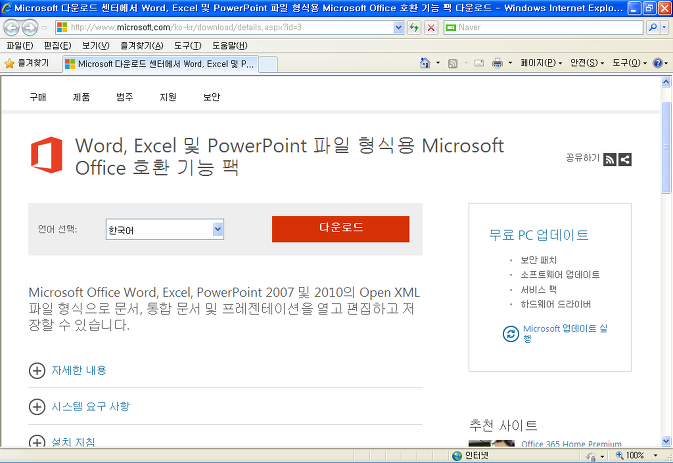
Task: Click the browser Back arrow button
Action: [x=11, y=28]
